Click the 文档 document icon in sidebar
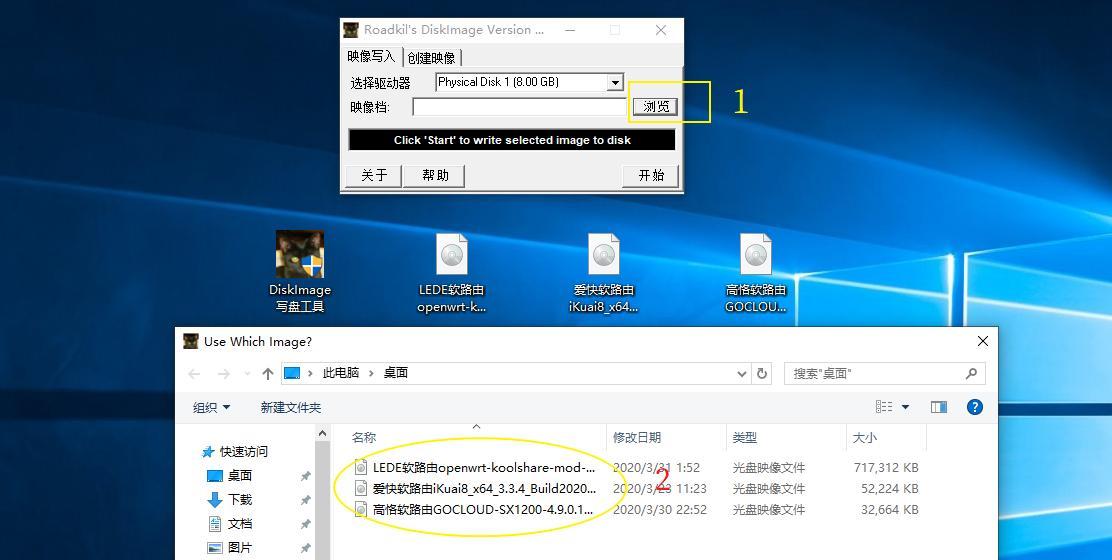The width and height of the screenshot is (1112, 560). coord(215,524)
